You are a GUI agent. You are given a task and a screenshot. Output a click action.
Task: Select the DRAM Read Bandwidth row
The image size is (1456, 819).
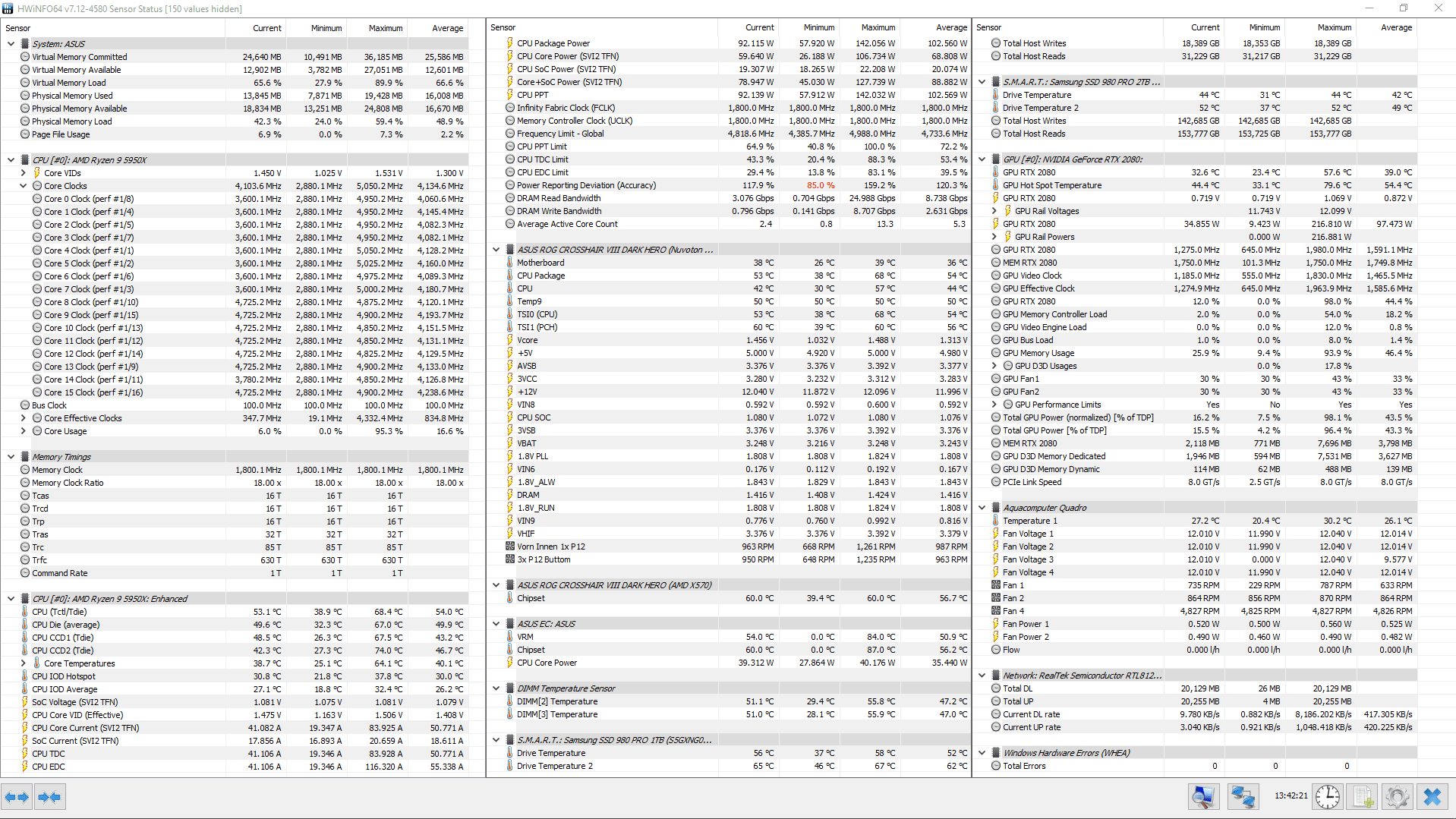pyautogui.click(x=729, y=198)
